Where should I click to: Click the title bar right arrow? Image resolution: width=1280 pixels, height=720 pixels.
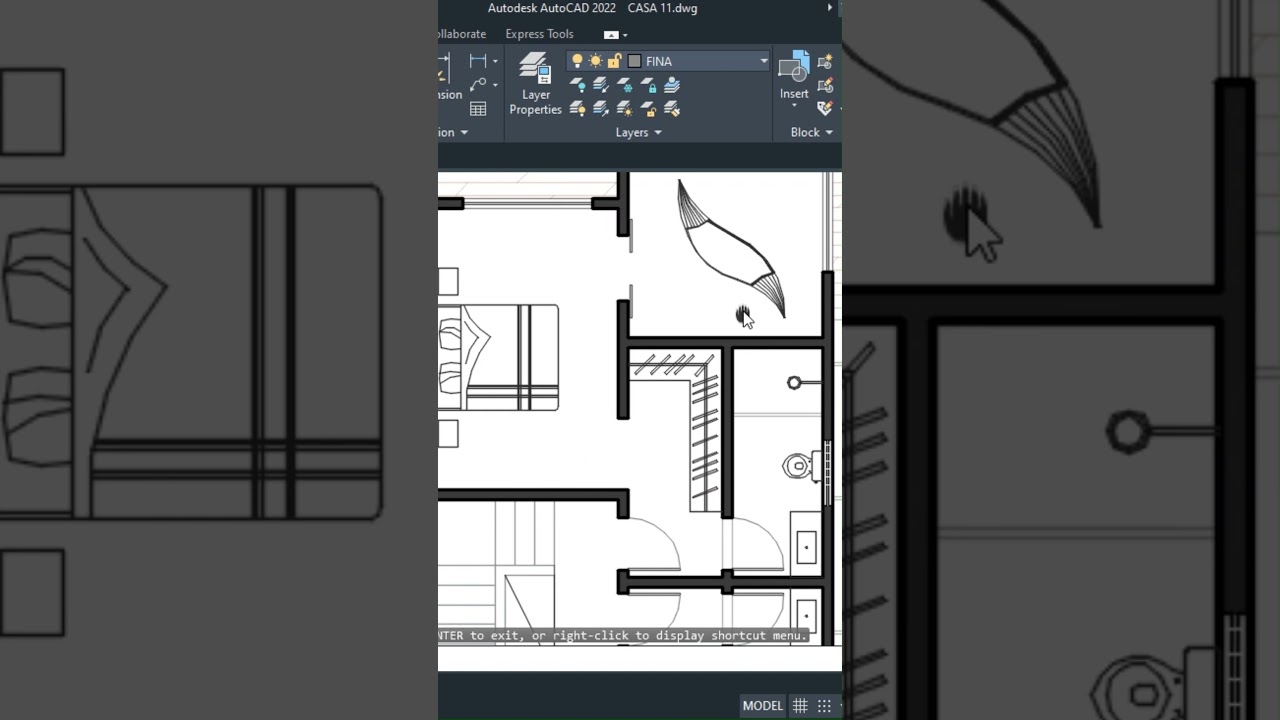pos(829,8)
